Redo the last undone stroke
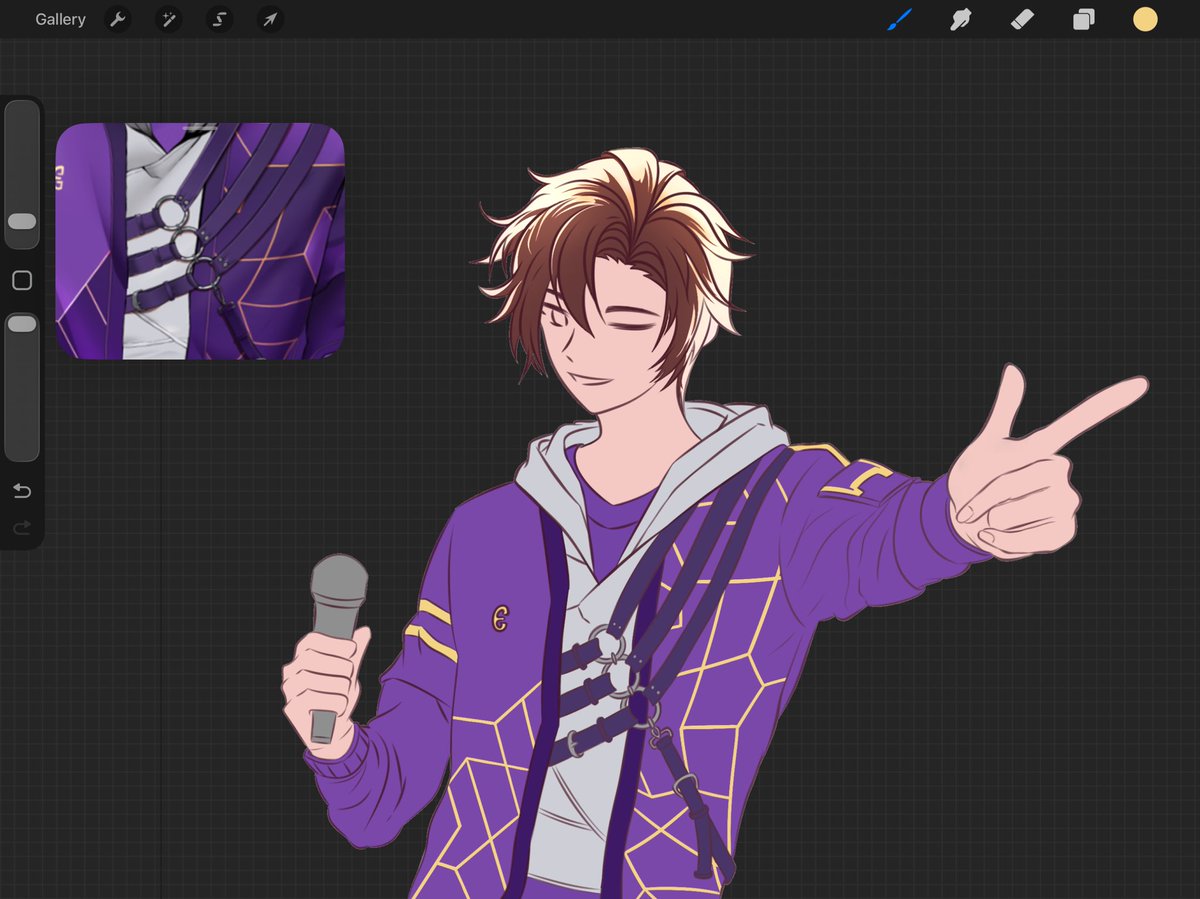The image size is (1200, 899). (22, 527)
